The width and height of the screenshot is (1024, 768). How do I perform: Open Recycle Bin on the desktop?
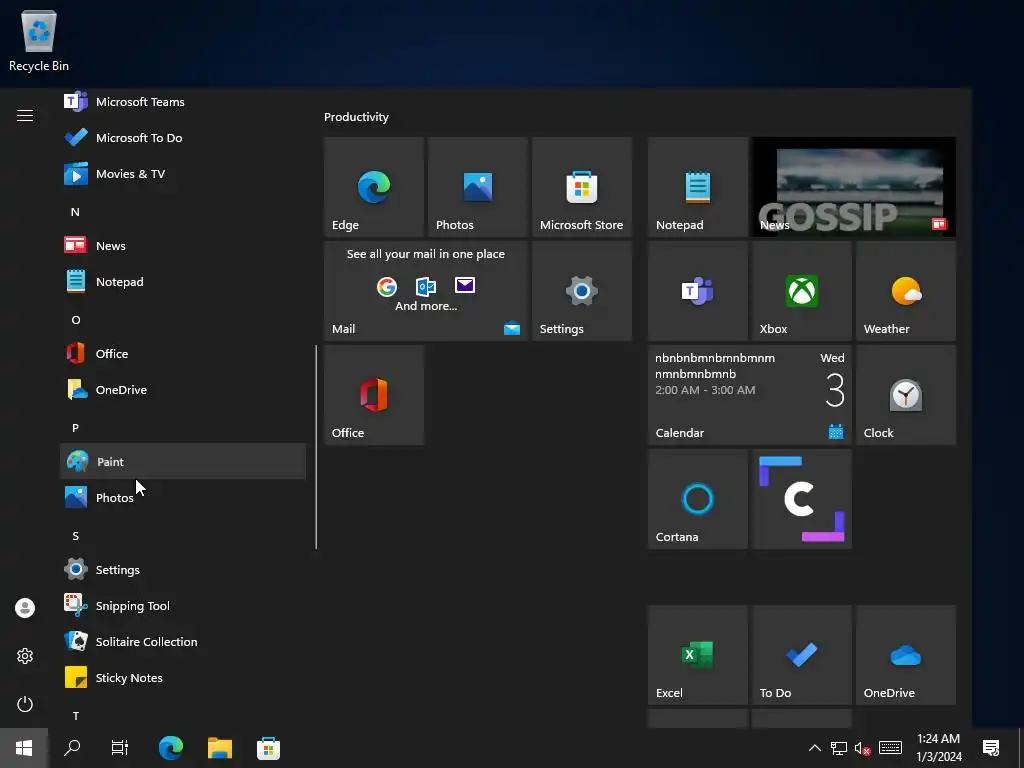click(39, 40)
